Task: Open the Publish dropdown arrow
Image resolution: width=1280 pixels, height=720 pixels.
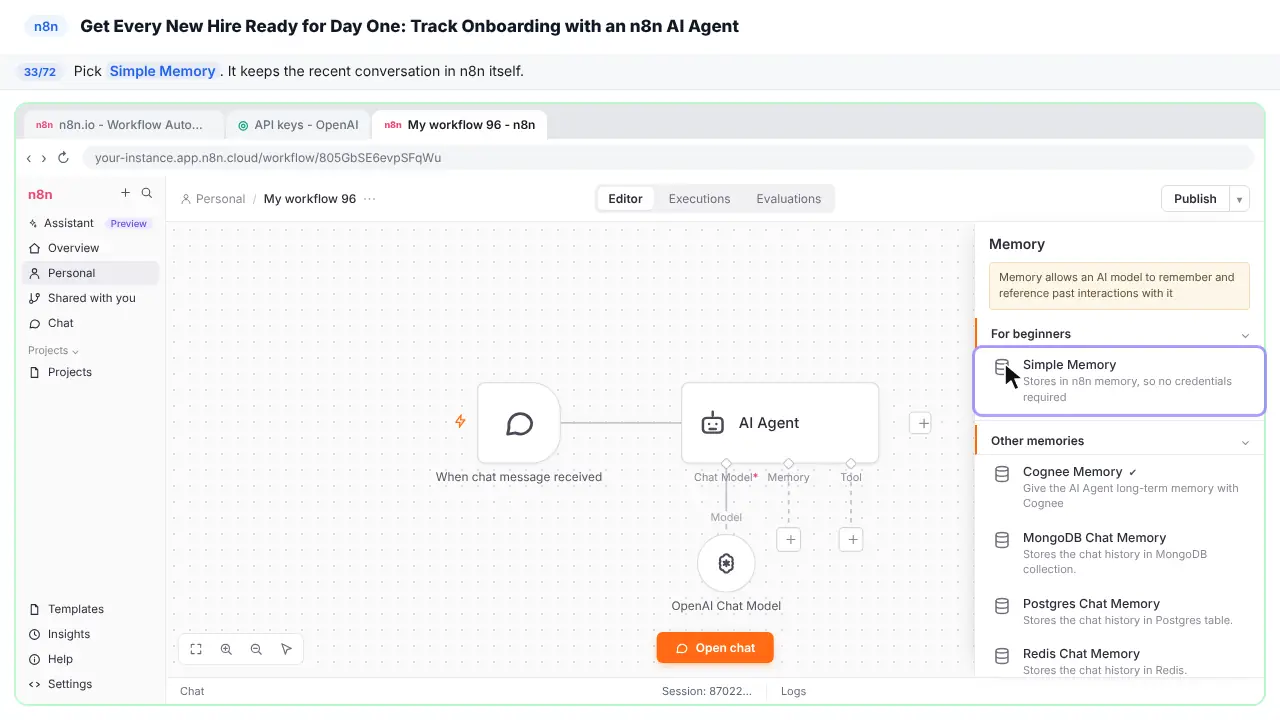Action: [1240, 199]
